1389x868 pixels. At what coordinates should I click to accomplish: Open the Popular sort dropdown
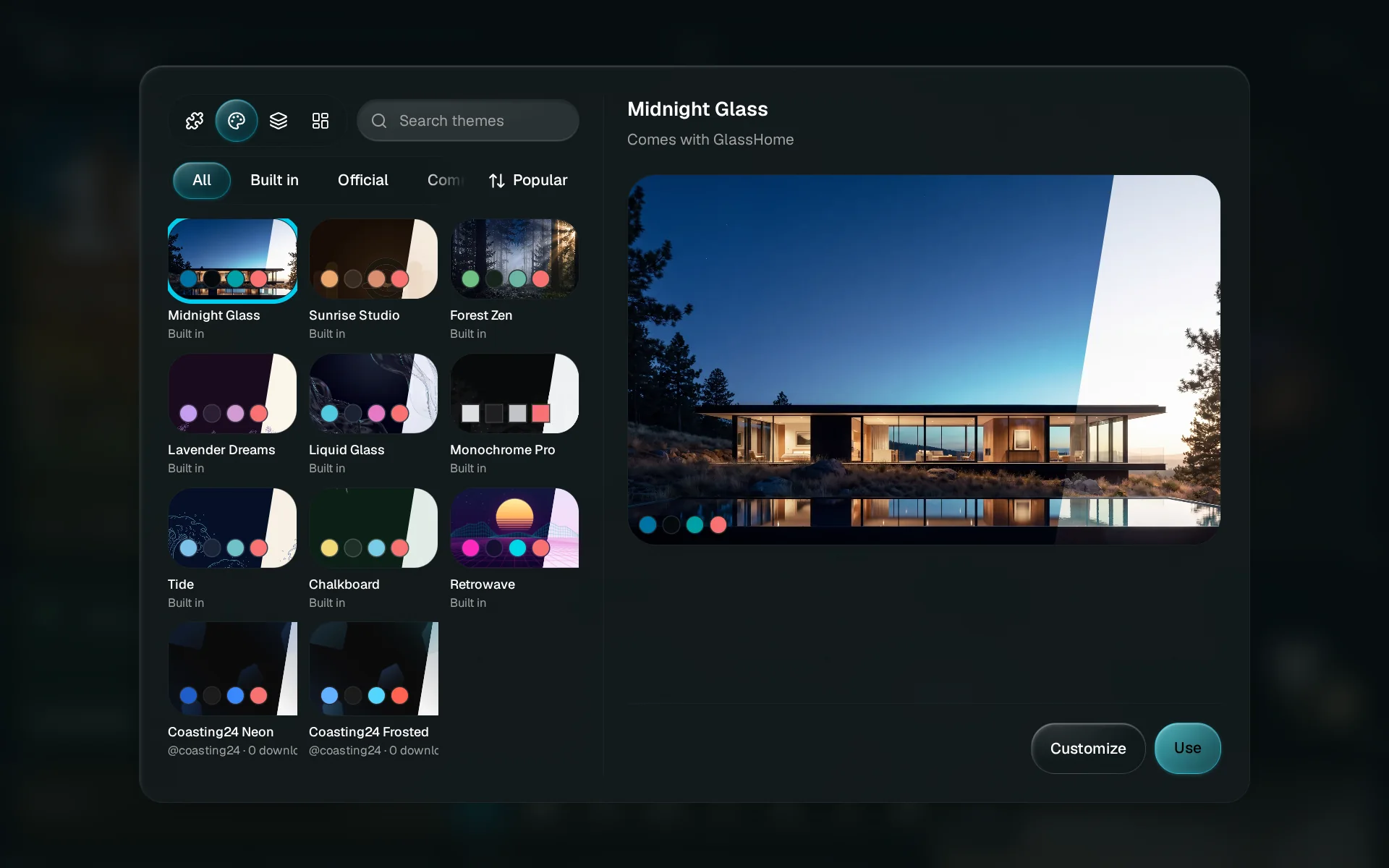tap(529, 180)
